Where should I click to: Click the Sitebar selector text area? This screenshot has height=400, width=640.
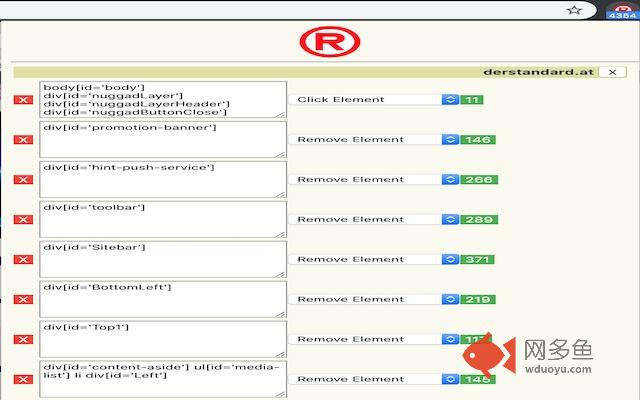(163, 260)
